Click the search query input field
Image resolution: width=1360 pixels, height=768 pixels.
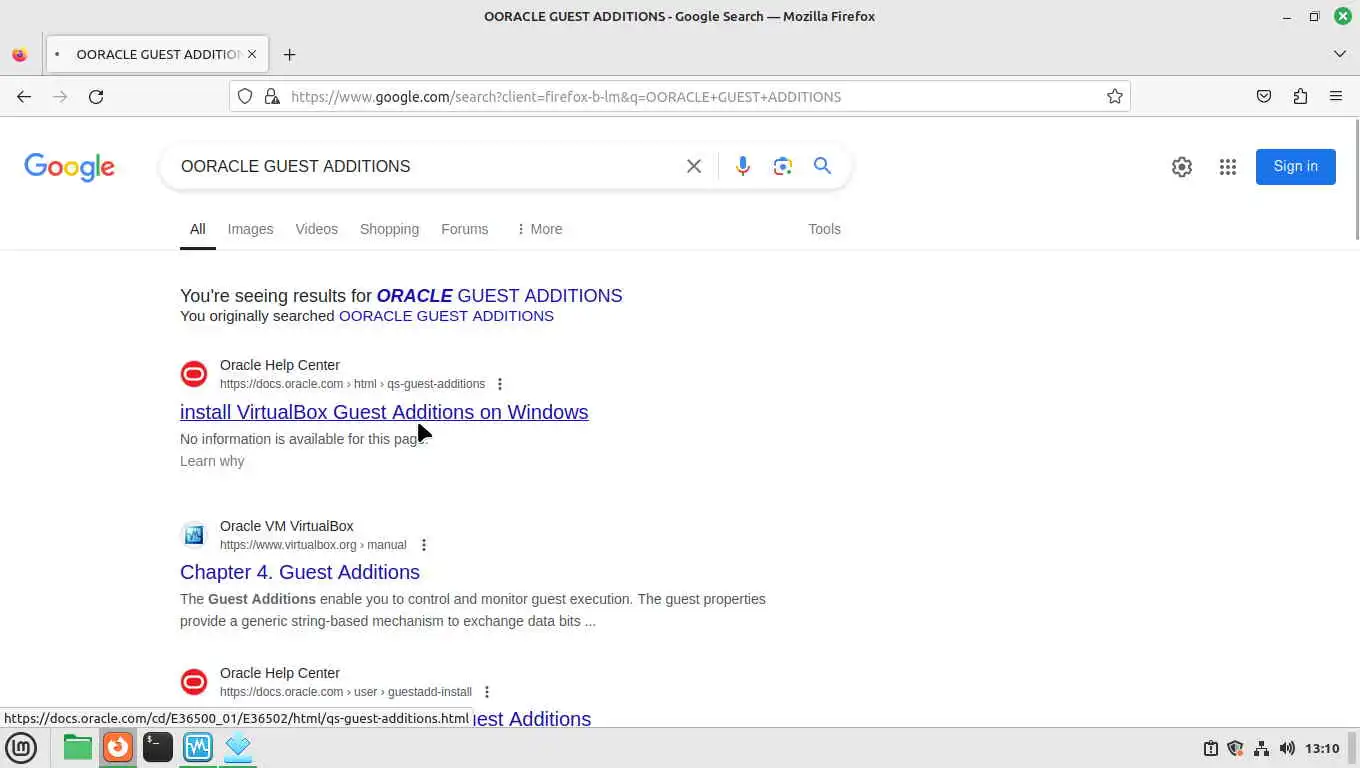[x=425, y=166]
